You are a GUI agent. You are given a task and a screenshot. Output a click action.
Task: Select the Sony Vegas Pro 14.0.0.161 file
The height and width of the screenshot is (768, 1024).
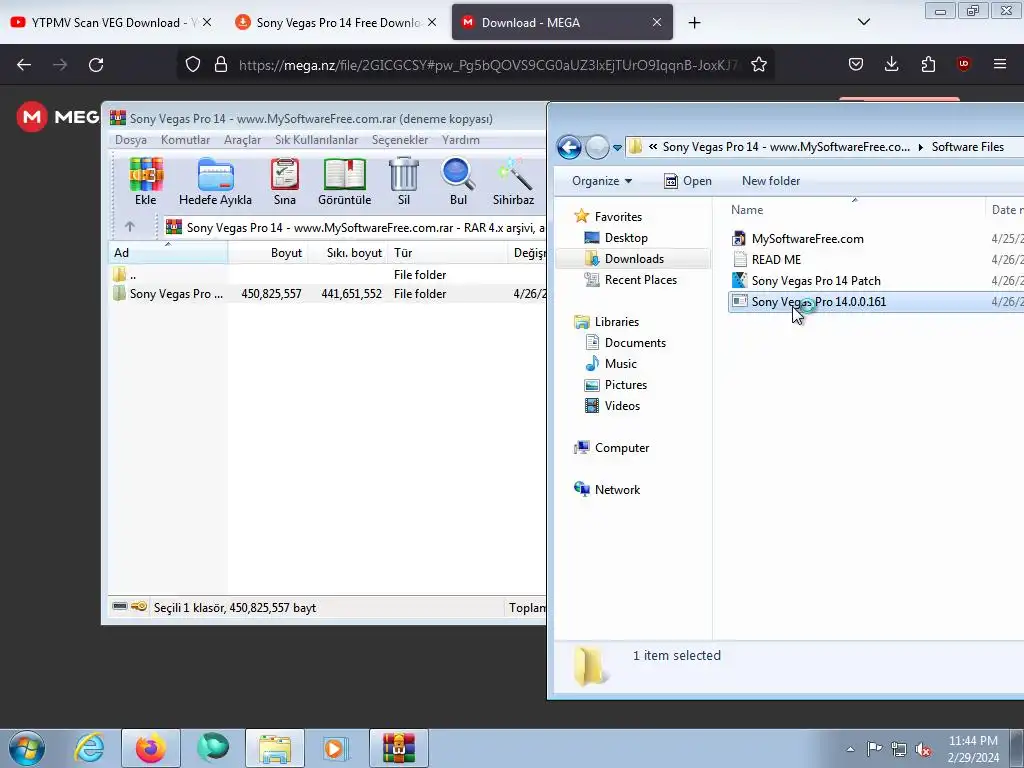tap(818, 301)
